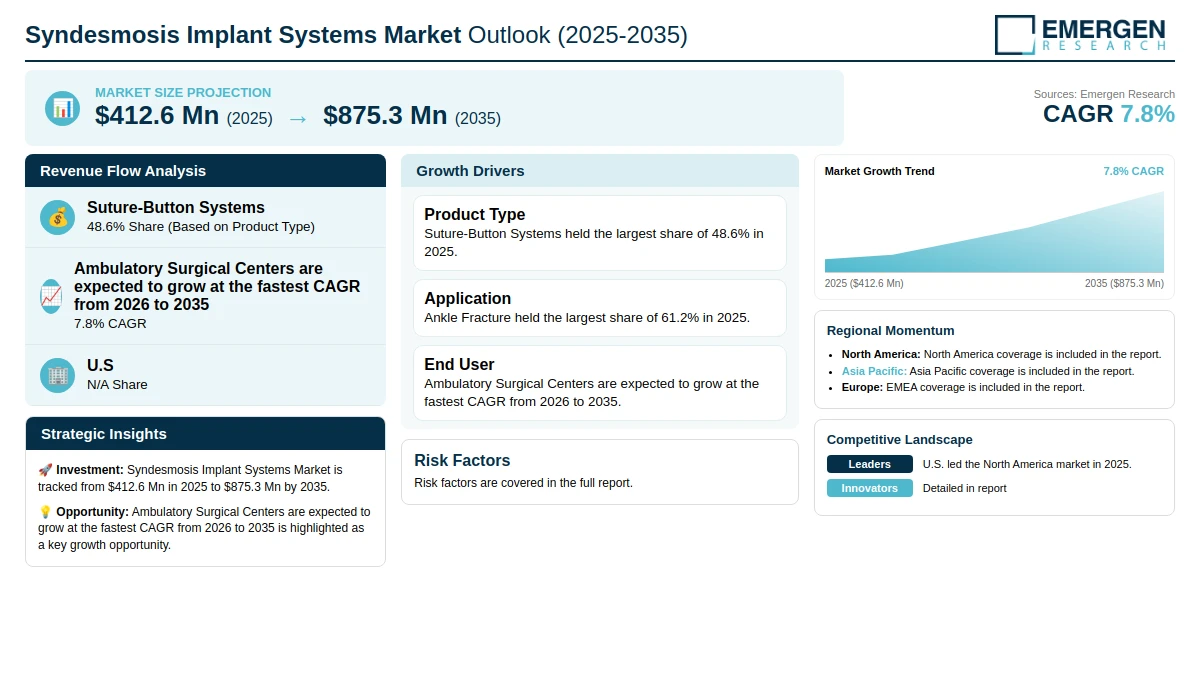
Task: Click the Emergen Research logo
Action: click(1080, 34)
